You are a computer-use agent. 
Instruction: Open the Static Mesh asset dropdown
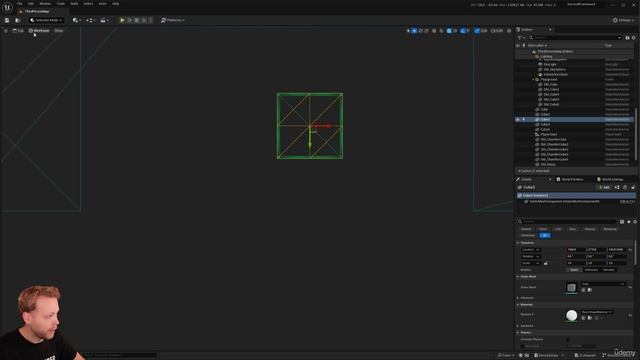coord(603,284)
